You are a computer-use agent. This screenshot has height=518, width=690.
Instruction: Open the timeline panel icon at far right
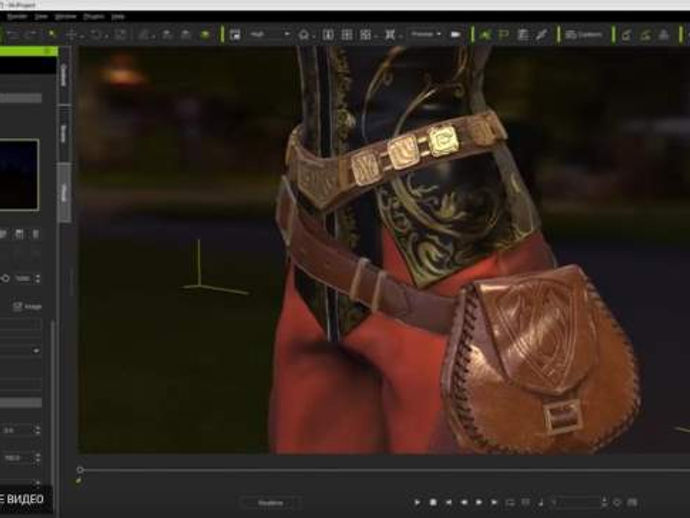tap(632, 502)
